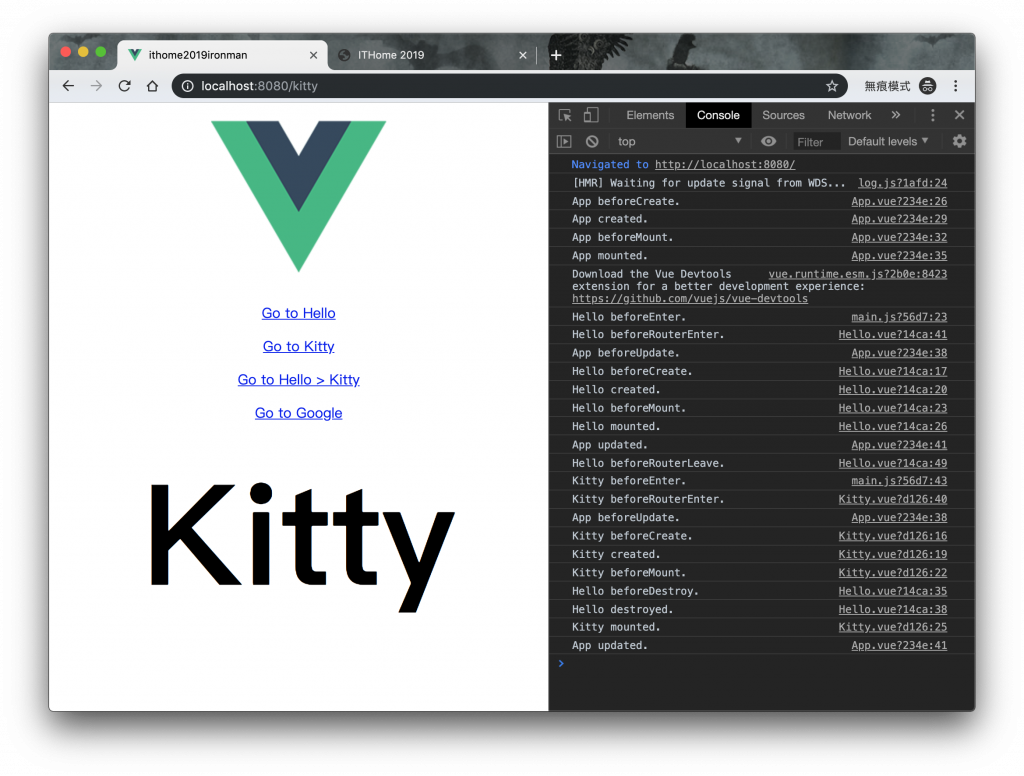Select the 'App beforeCreate.' log message

point(626,201)
